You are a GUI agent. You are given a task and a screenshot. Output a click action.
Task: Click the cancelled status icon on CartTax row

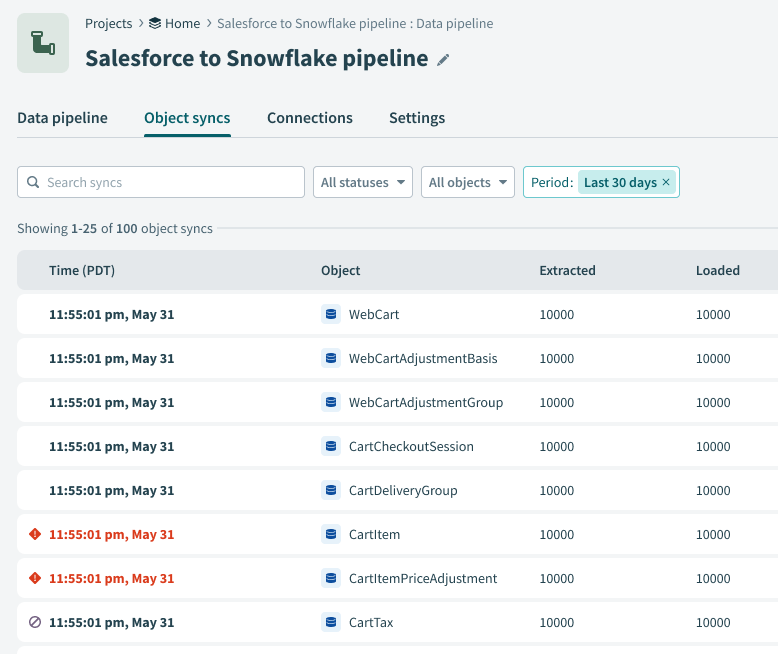(x=35, y=622)
